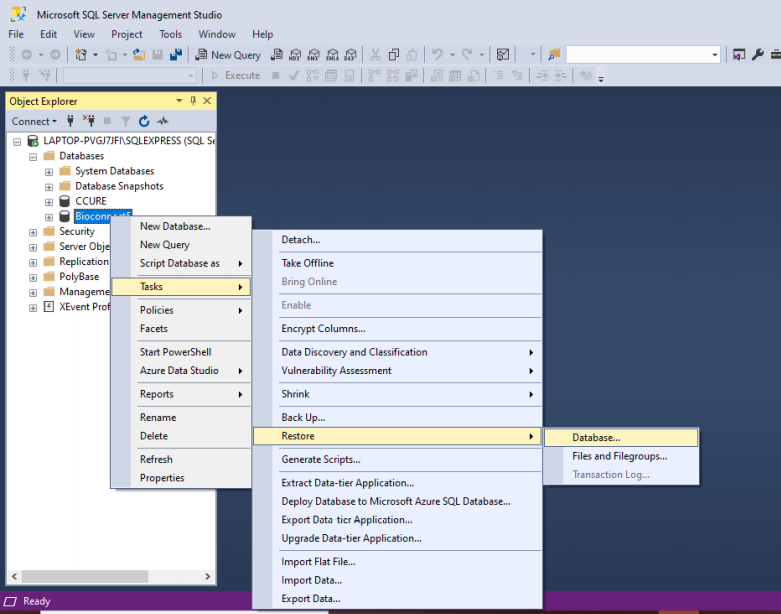
Task: Select Back Up... in the Tasks submenu
Action: [x=397, y=417]
